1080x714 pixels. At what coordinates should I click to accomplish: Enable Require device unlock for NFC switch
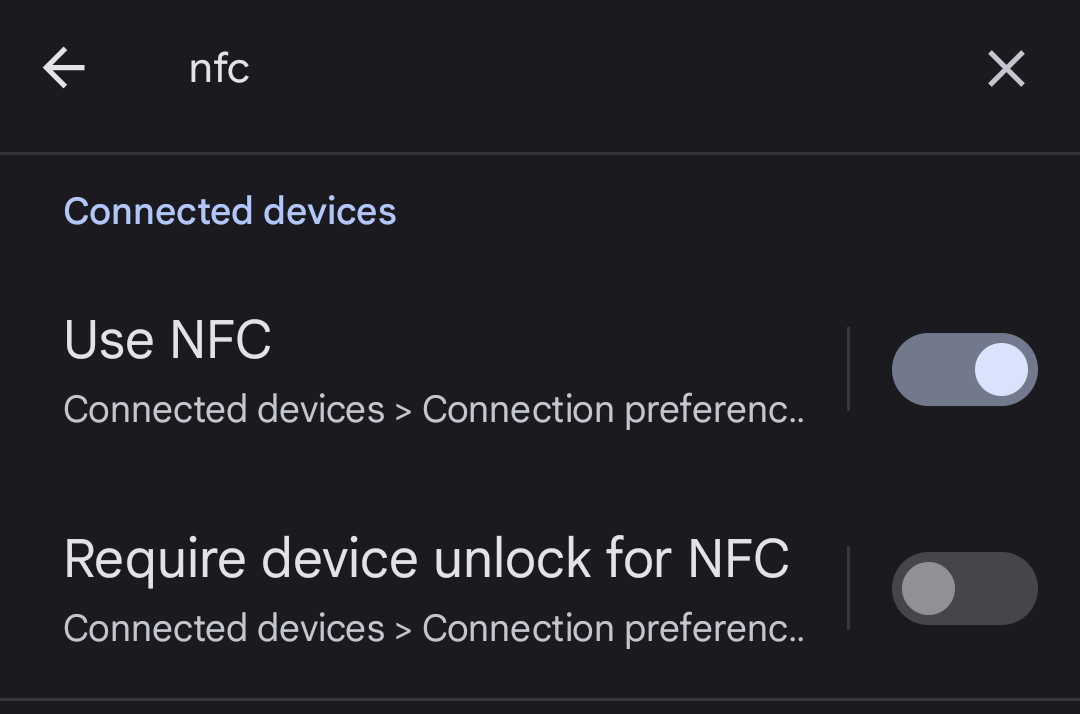[964, 588]
